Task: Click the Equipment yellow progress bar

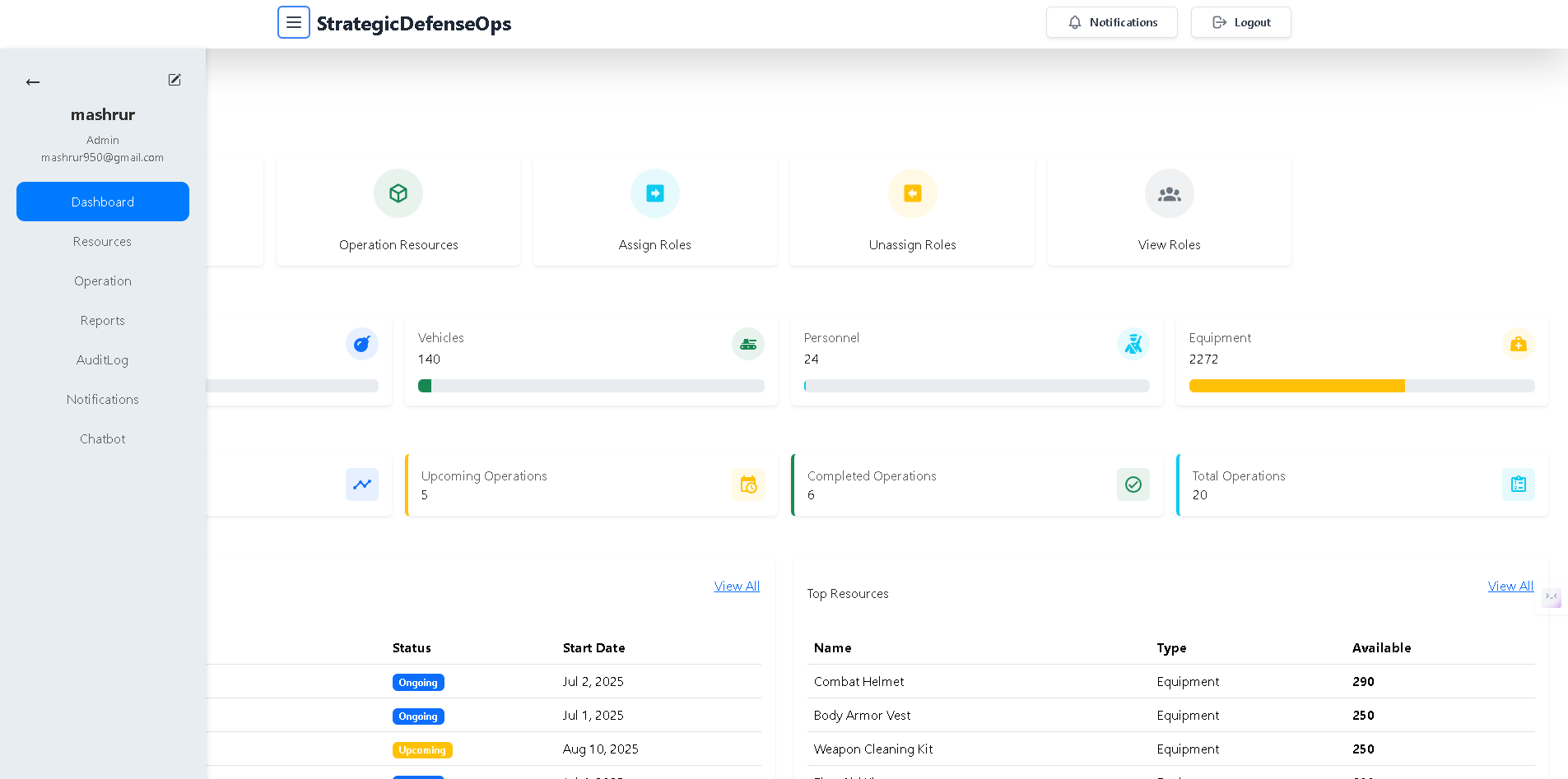Action: (x=1296, y=386)
